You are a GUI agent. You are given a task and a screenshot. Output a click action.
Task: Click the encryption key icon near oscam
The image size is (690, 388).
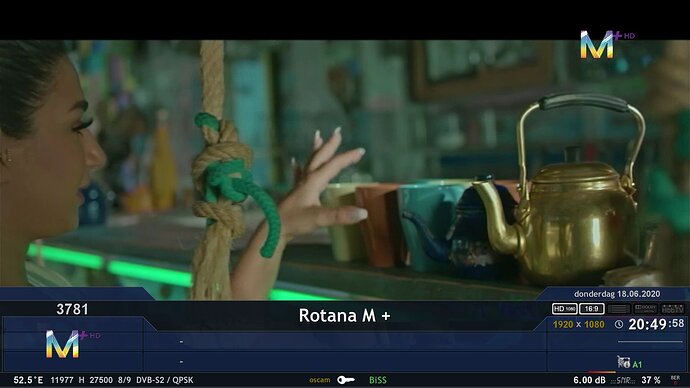coord(346,380)
